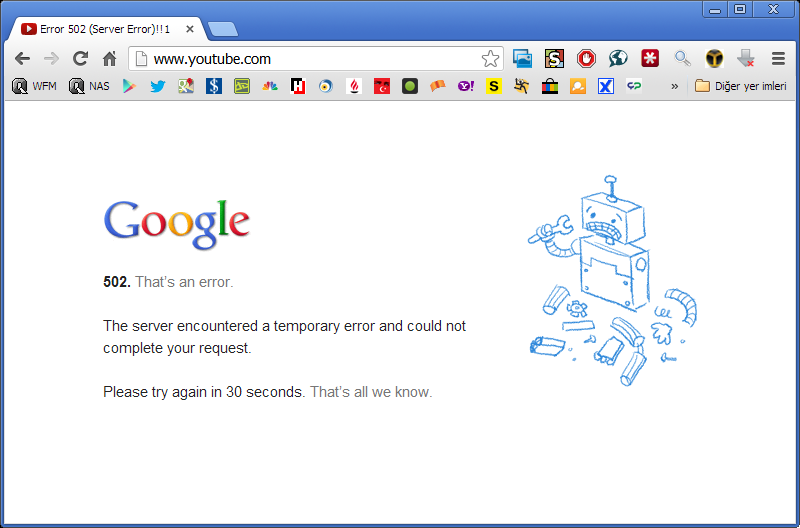Click the Google logo

(177, 224)
